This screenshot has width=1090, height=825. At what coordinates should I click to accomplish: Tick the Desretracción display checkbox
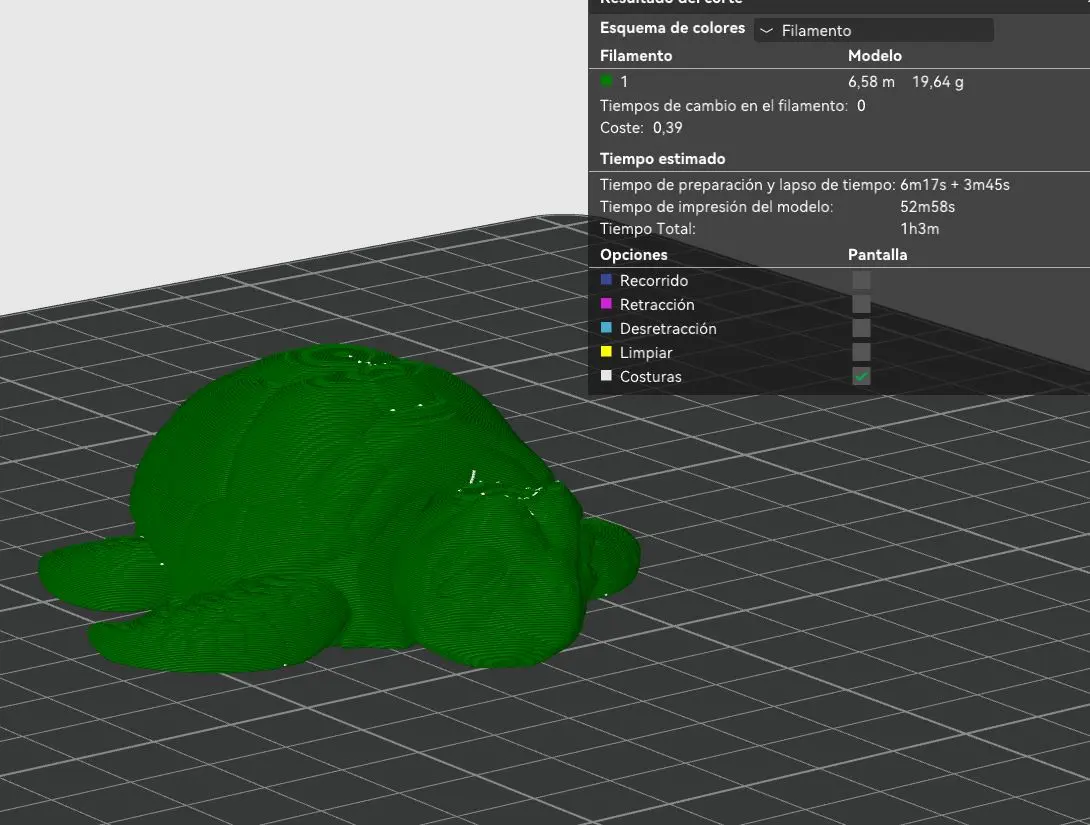(x=861, y=328)
